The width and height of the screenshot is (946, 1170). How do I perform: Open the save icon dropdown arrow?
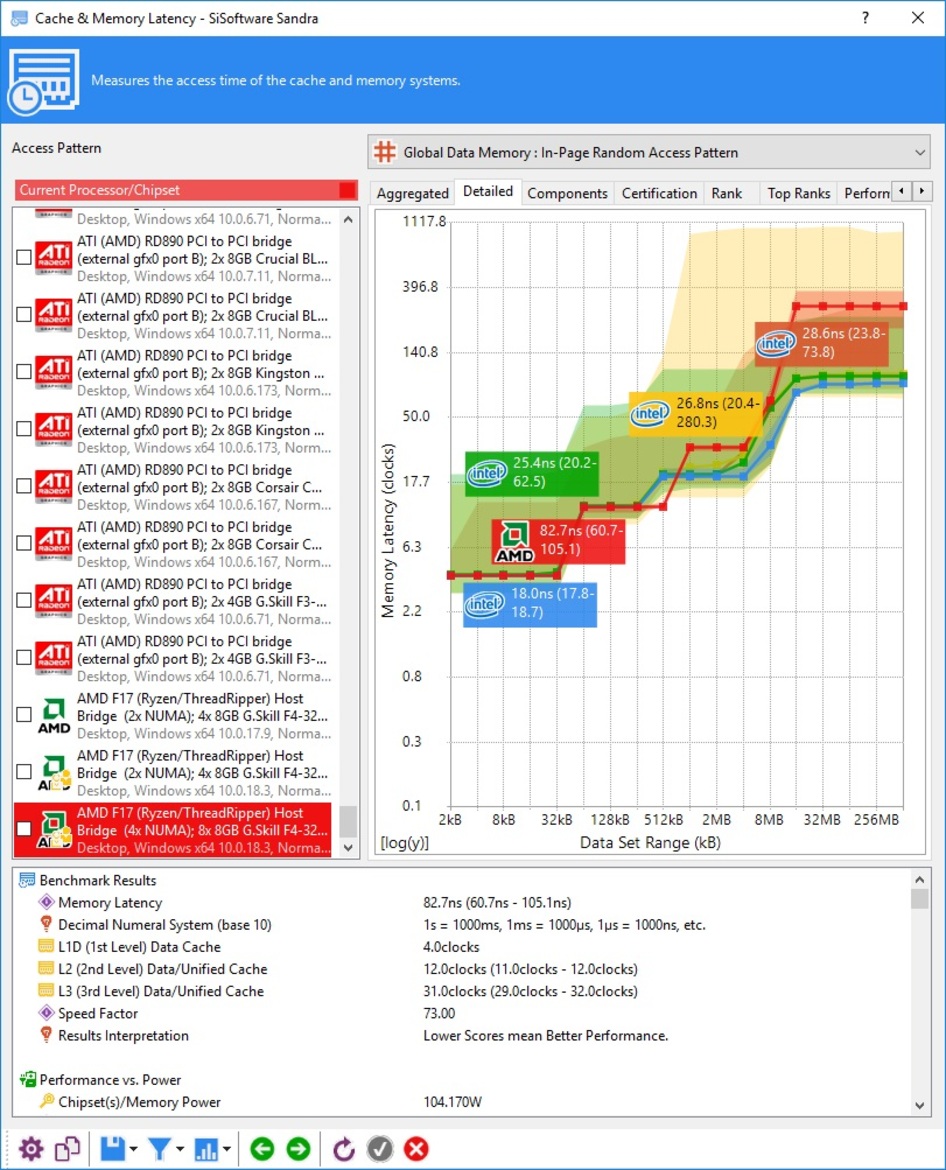point(134,1149)
